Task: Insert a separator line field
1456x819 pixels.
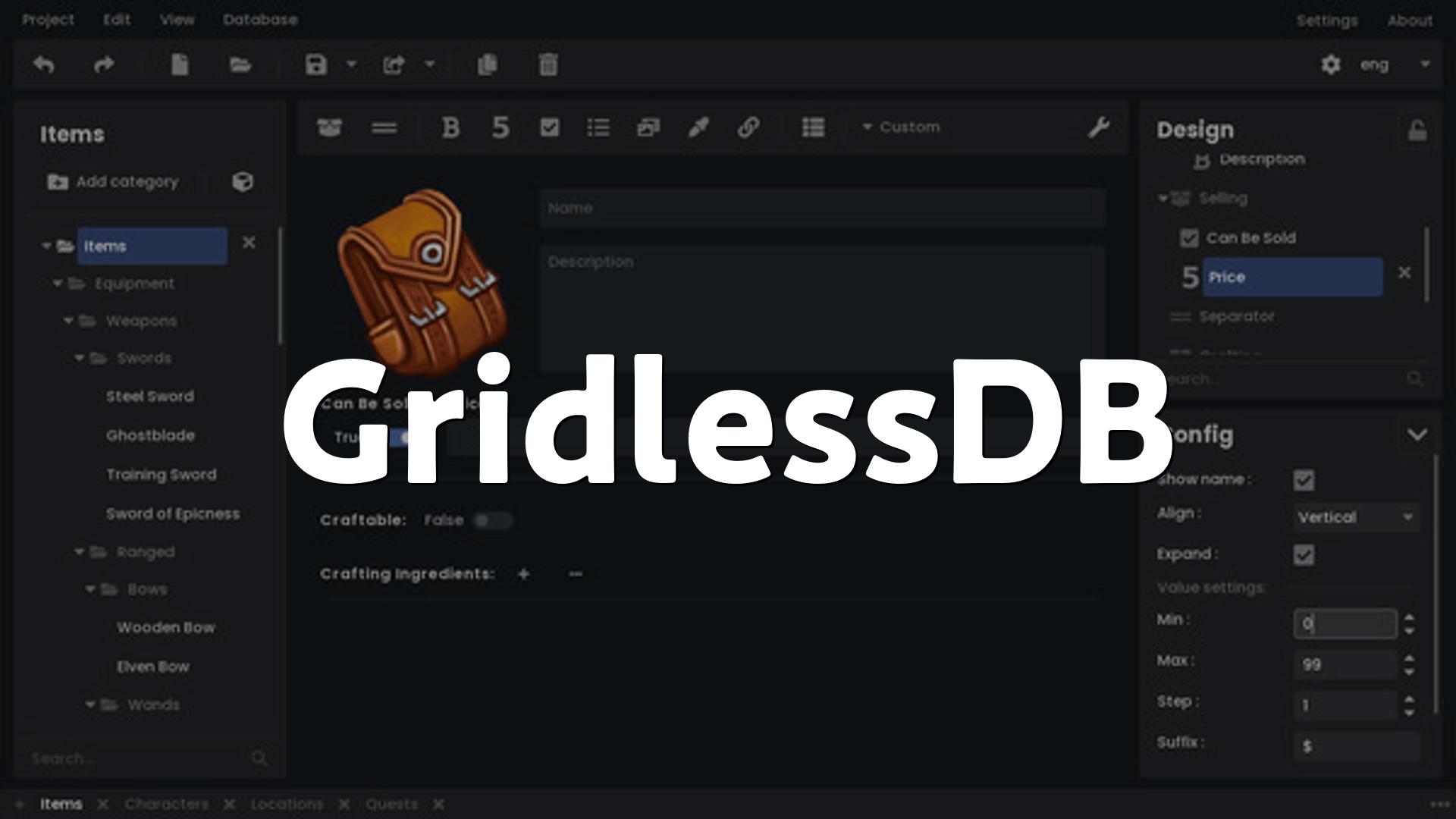Action: [384, 127]
